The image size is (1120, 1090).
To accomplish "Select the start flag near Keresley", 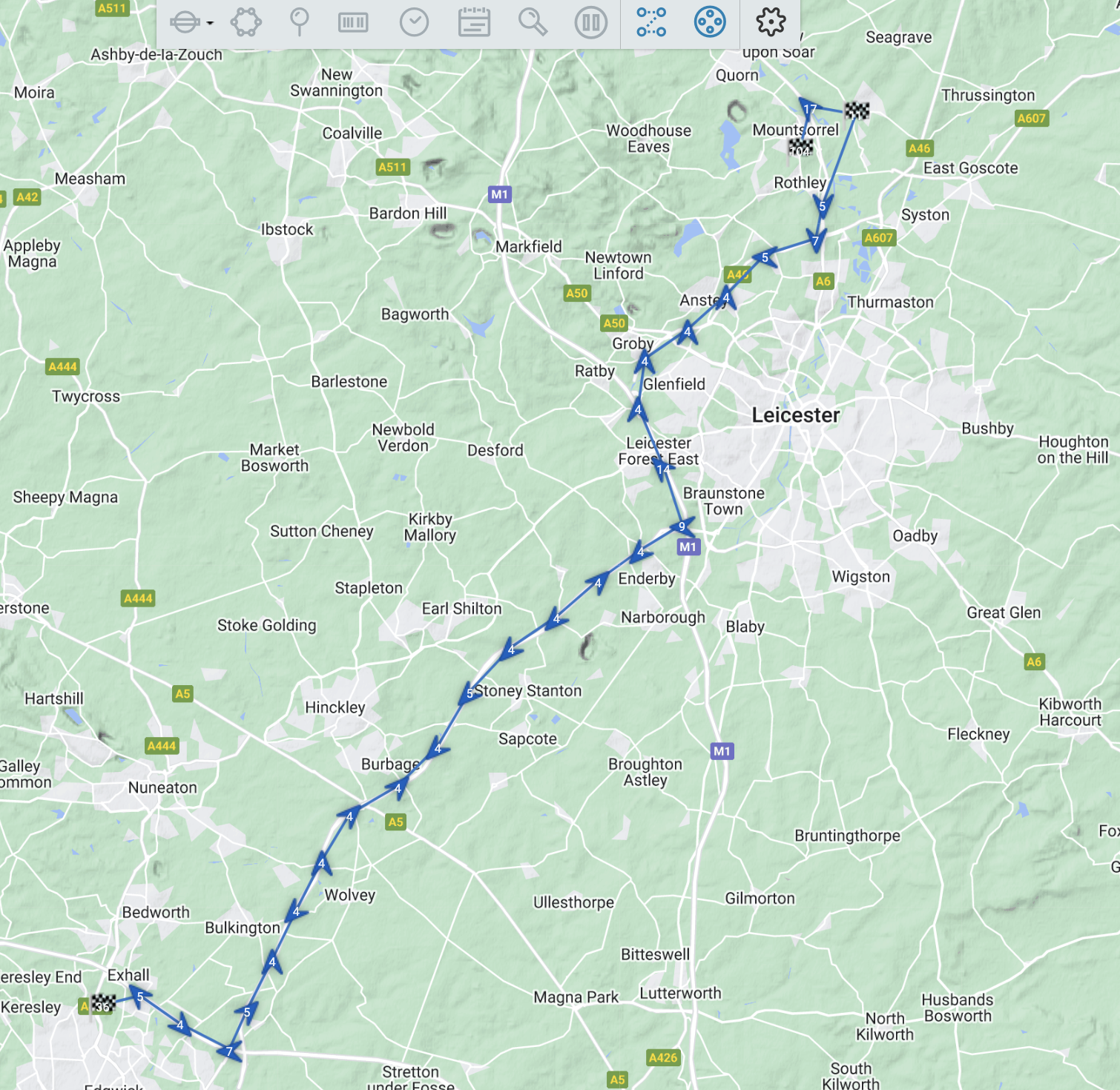I will [103, 1004].
